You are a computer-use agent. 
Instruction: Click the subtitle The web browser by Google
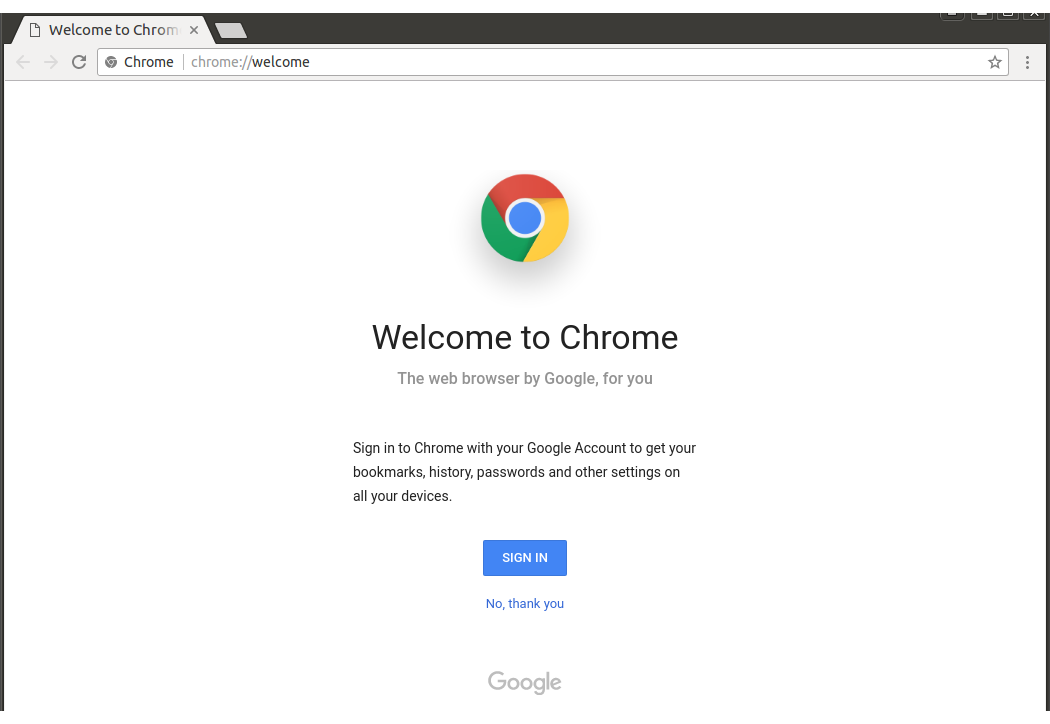pyautogui.click(x=525, y=379)
